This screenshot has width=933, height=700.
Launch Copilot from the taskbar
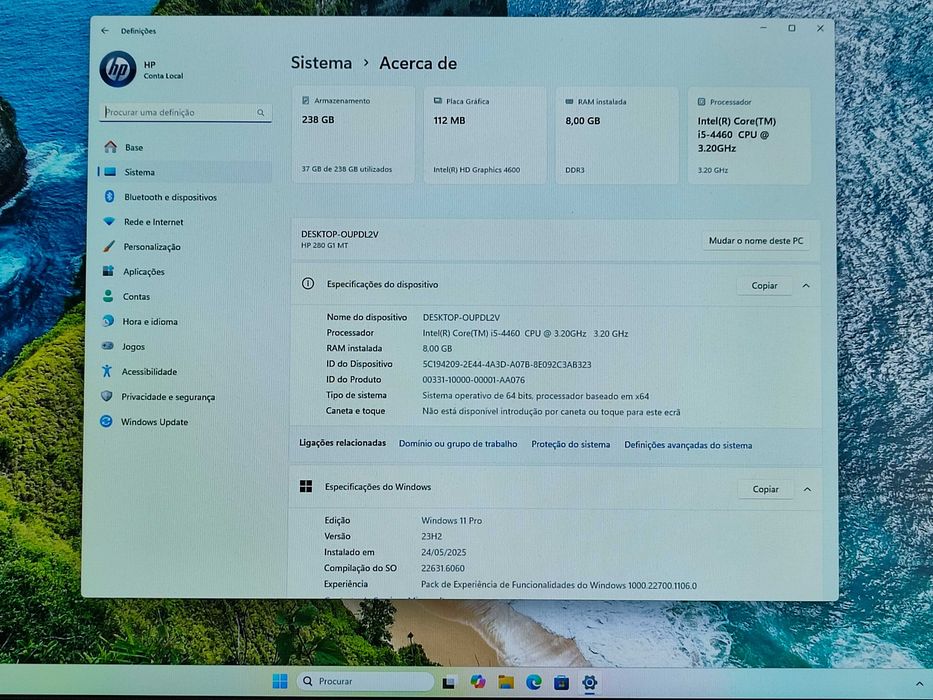[477, 682]
